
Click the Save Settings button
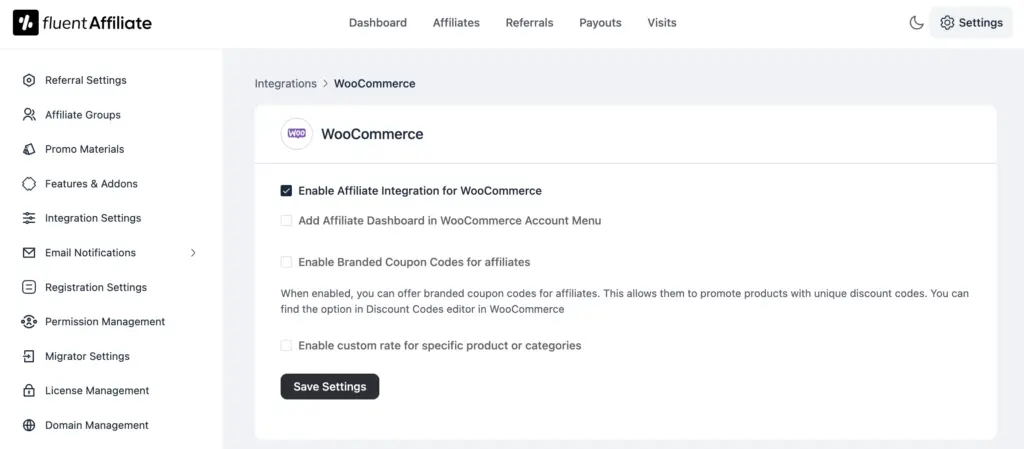pyautogui.click(x=330, y=386)
